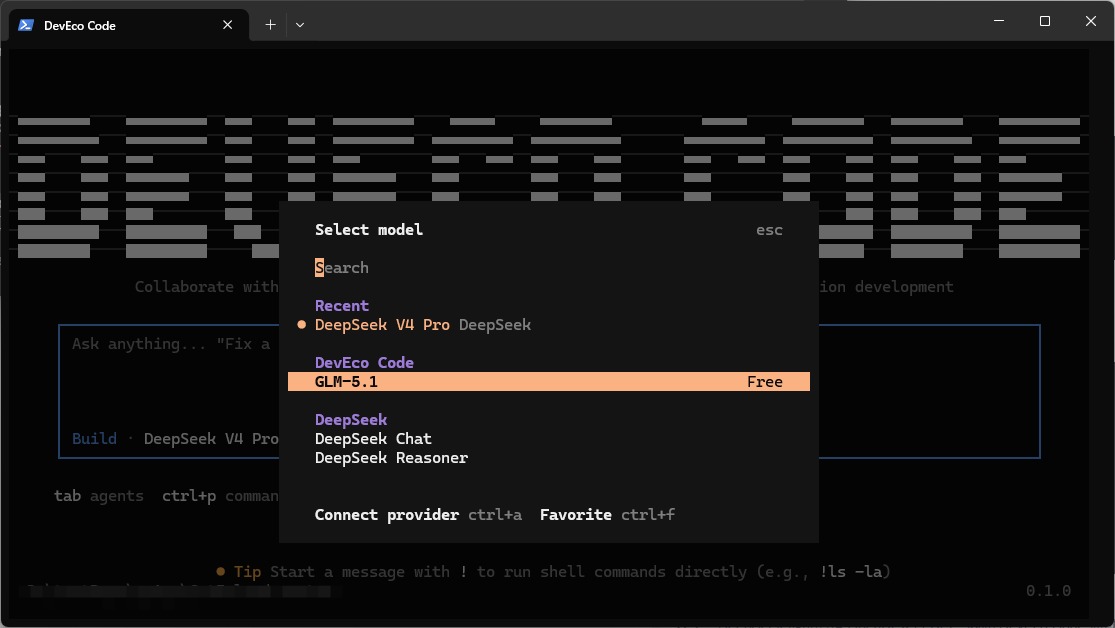Viewport: 1115px width, 628px height.
Task: Minimize the terminal window
Action: 999,21
